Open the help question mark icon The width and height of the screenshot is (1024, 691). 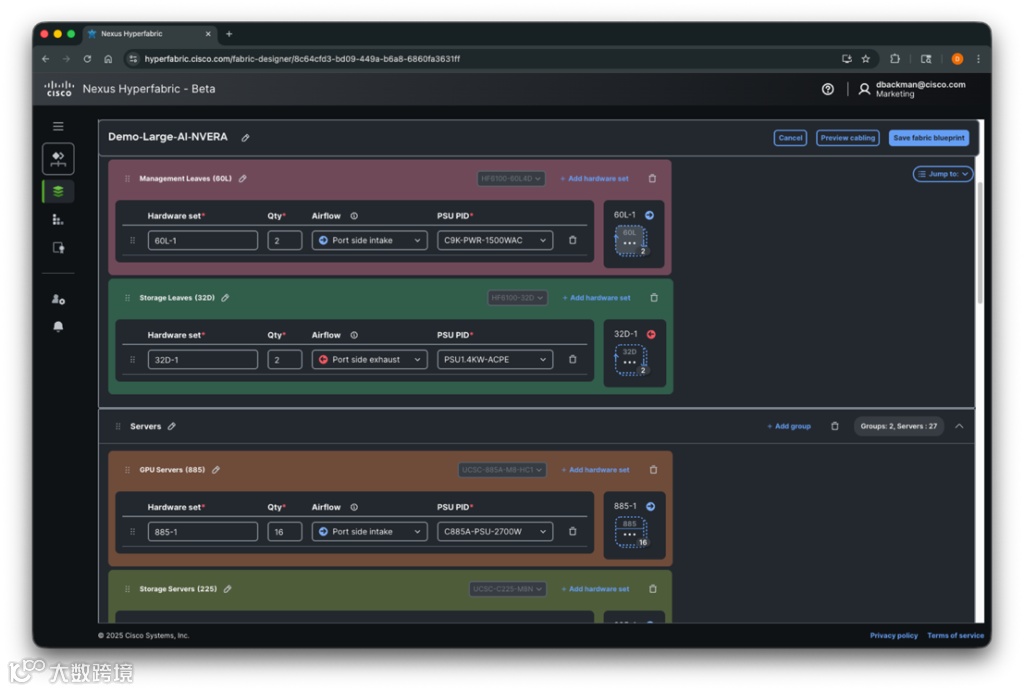tap(827, 89)
